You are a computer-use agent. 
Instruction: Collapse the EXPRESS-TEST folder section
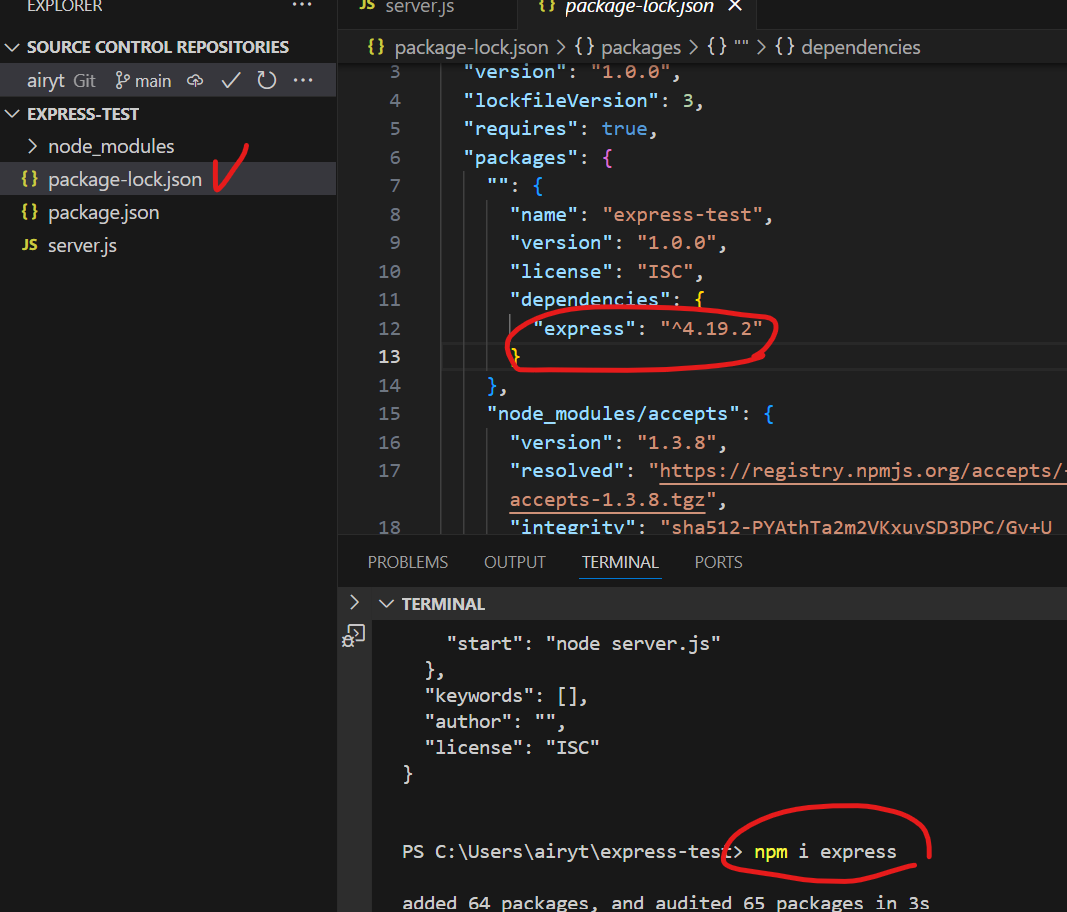tap(12, 113)
